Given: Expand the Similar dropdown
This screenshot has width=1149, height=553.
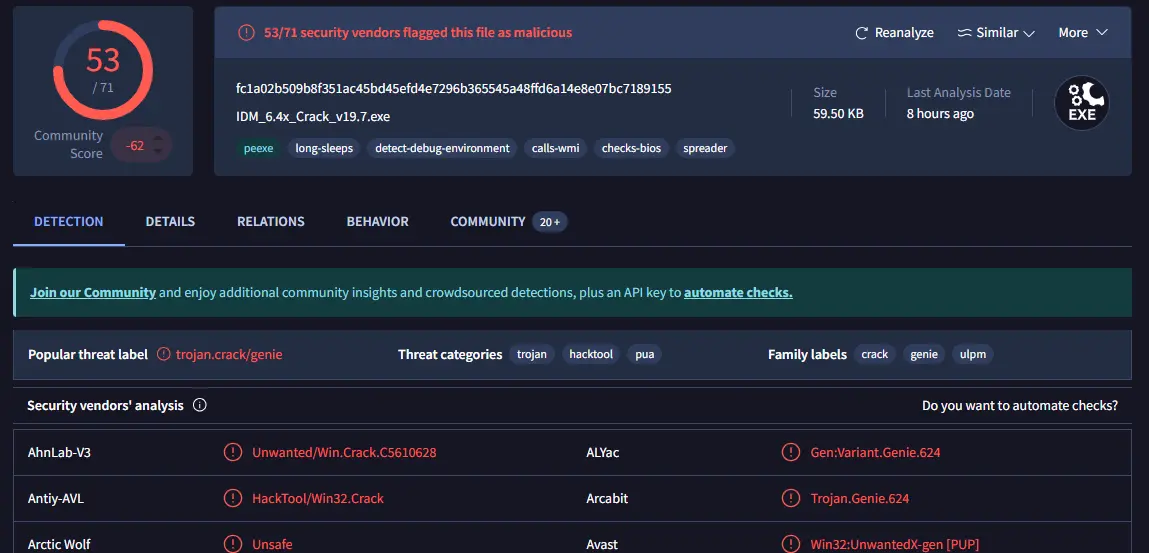Looking at the screenshot, I should click(995, 33).
